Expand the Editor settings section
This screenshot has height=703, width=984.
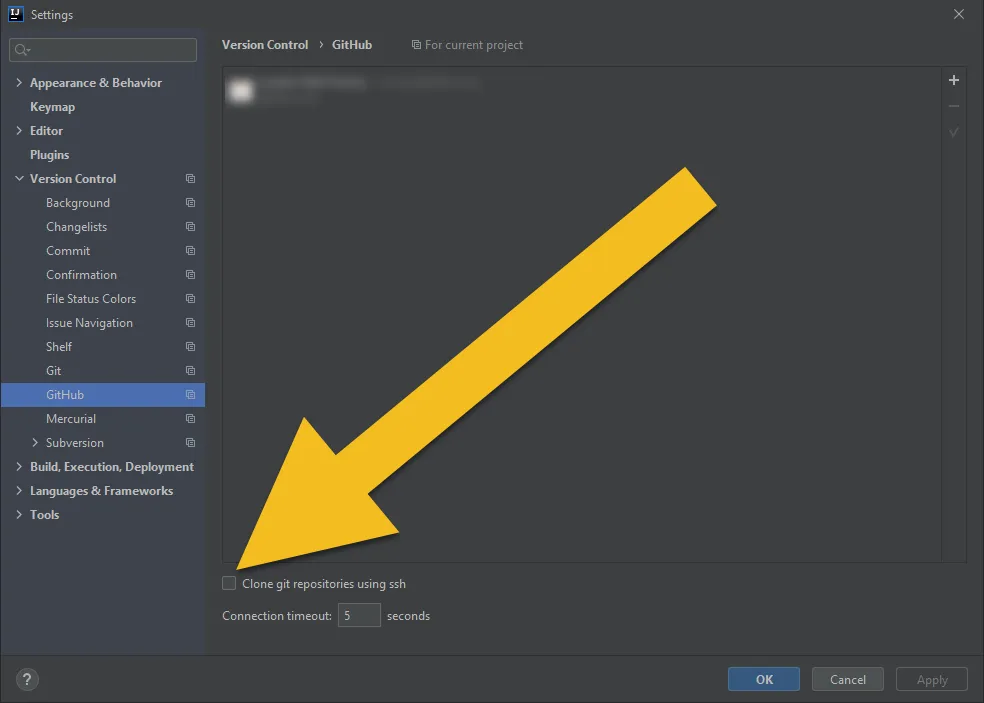[x=19, y=131]
